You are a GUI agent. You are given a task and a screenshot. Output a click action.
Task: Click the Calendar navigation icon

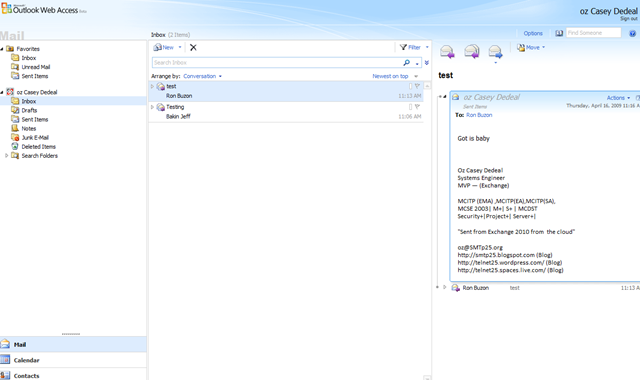coord(5,360)
